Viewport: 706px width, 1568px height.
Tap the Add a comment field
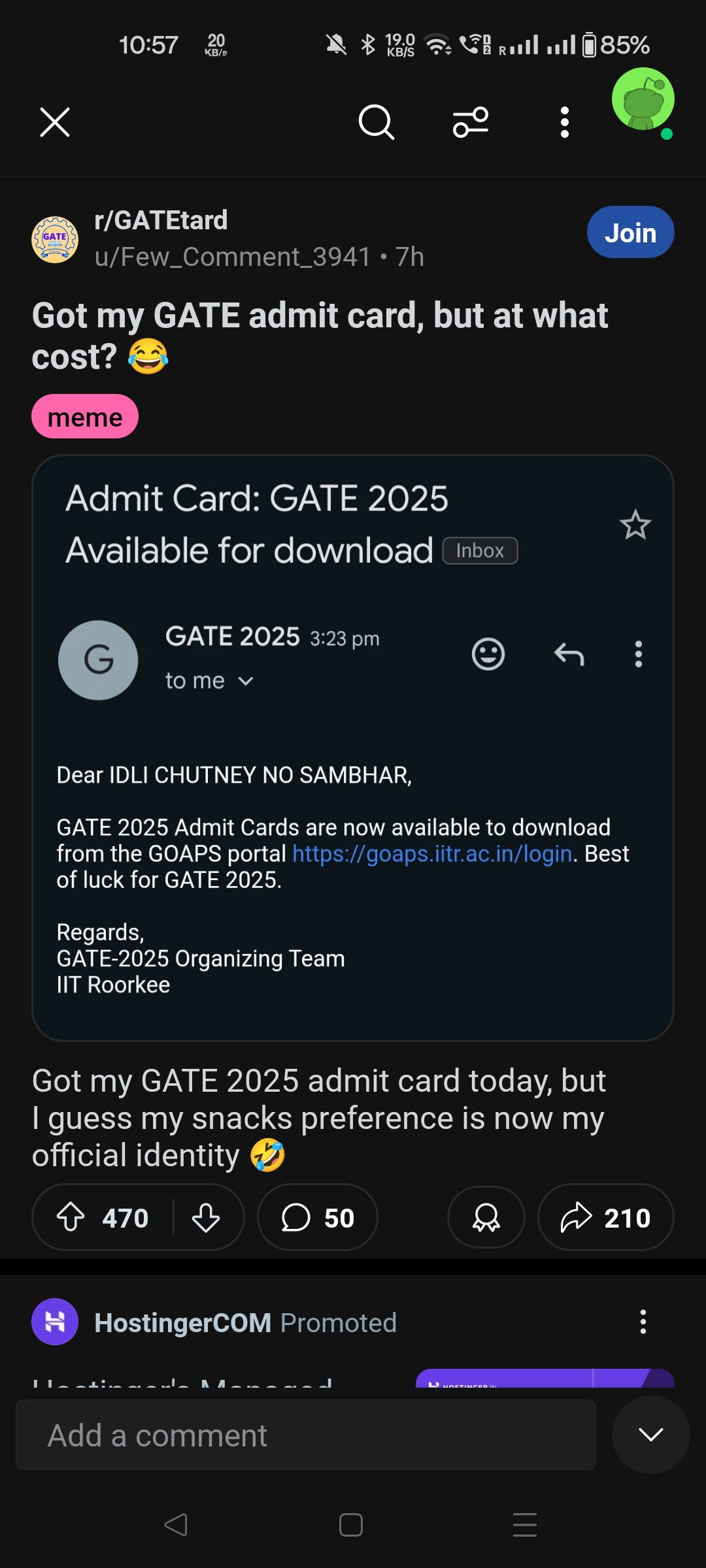pyautogui.click(x=305, y=1435)
